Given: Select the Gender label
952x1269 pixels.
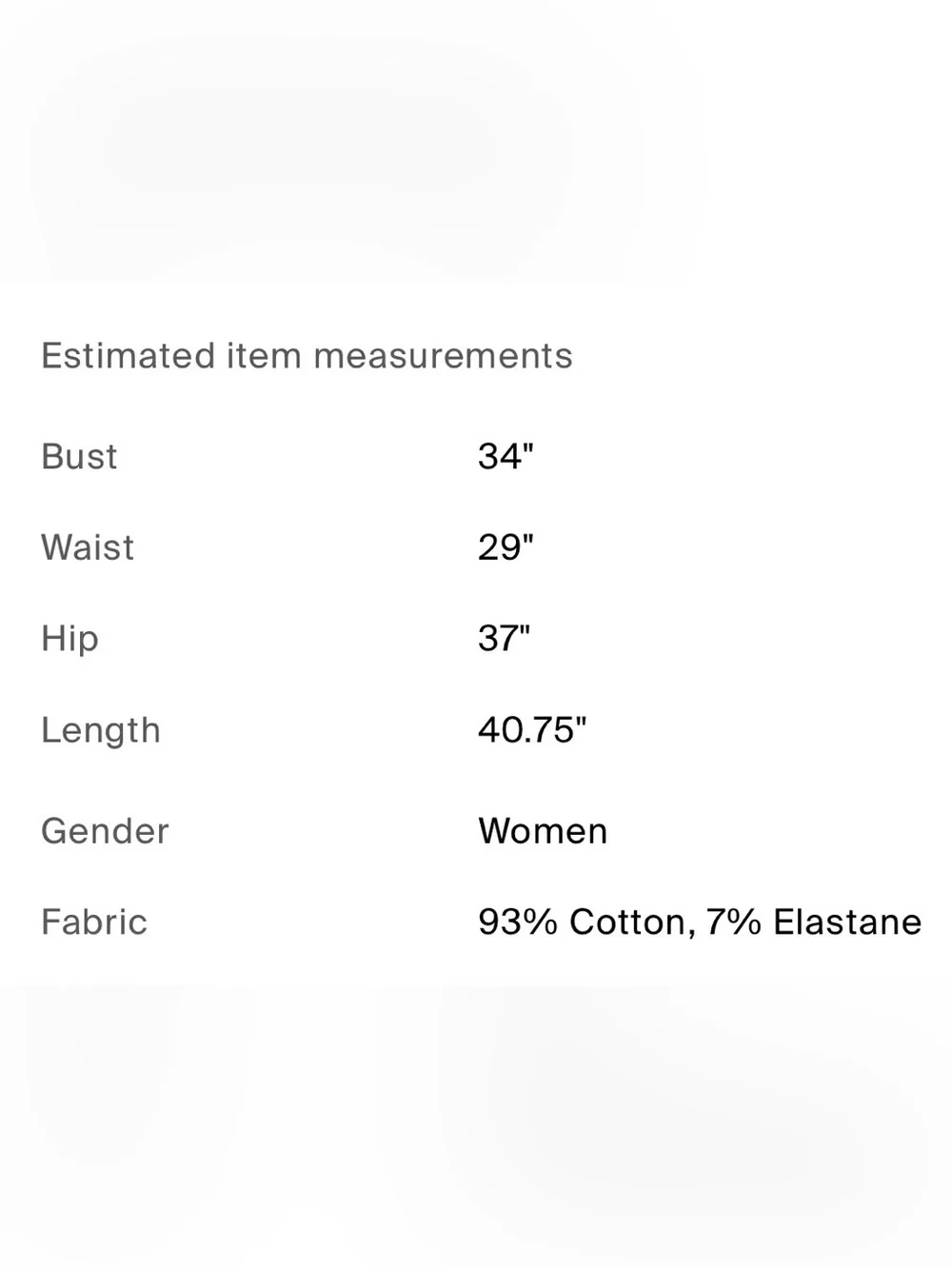Looking at the screenshot, I should tap(105, 831).
